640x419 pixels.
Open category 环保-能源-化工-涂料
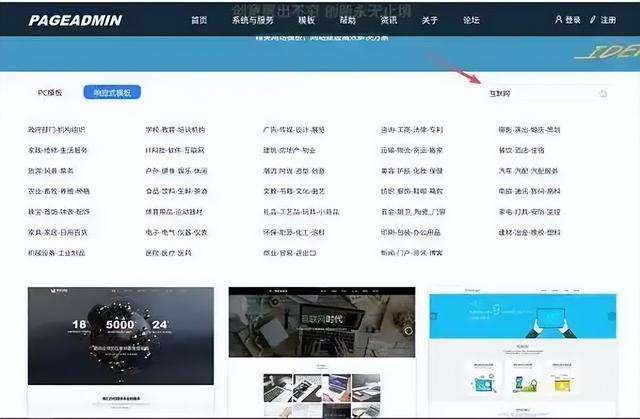click(x=294, y=233)
